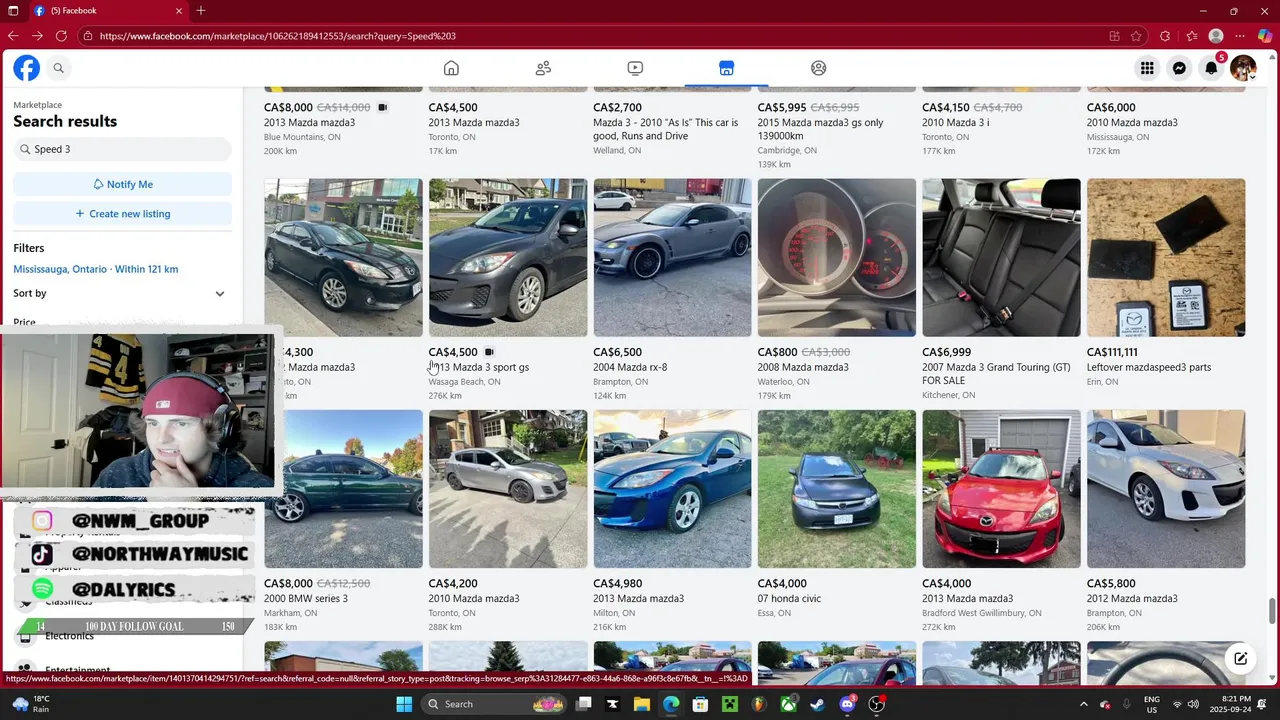Switch to the (5) Facebook browser tab
The image size is (1280, 720).
(x=108, y=11)
